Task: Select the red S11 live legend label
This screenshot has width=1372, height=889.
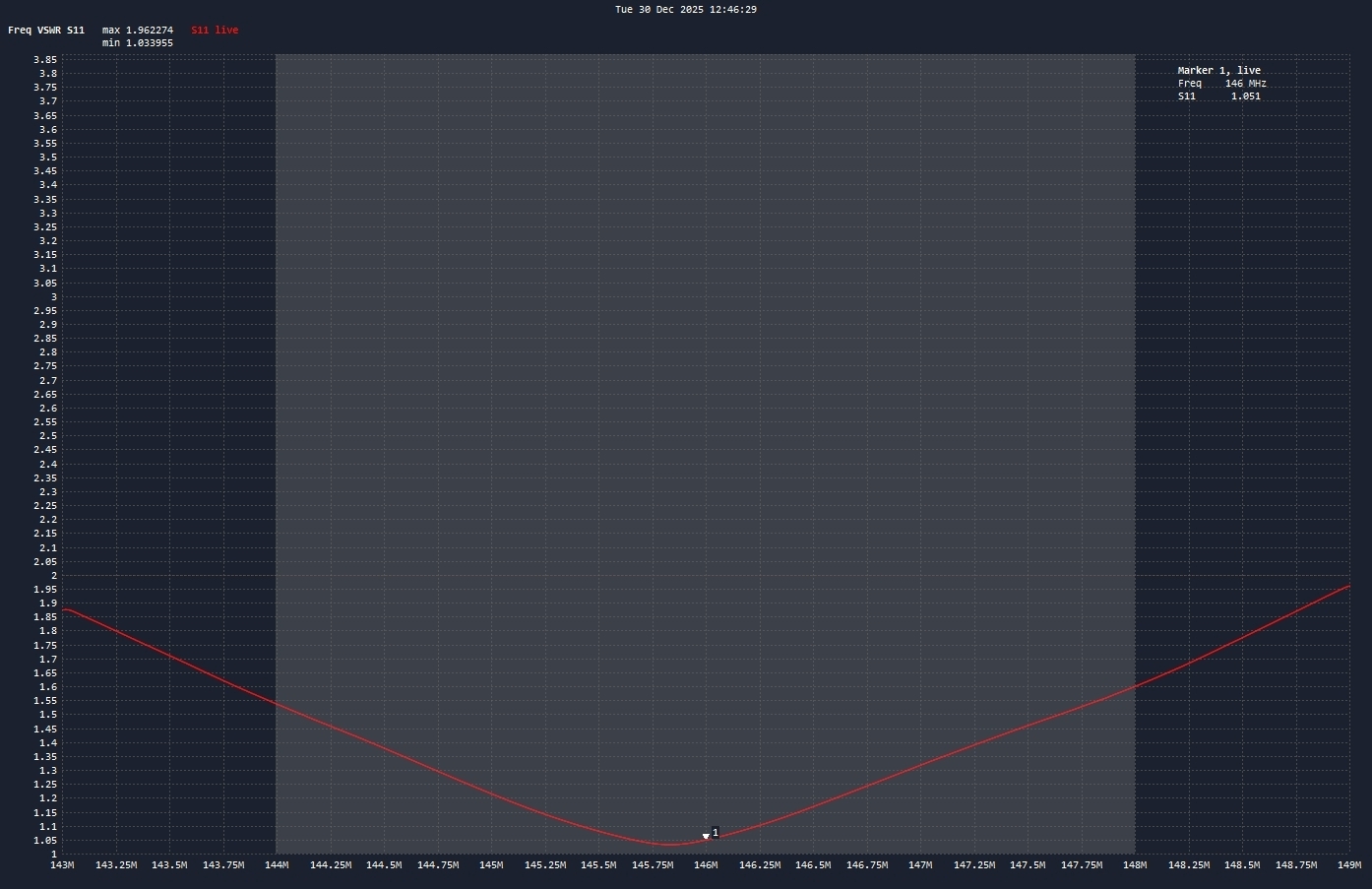Action: (x=215, y=31)
